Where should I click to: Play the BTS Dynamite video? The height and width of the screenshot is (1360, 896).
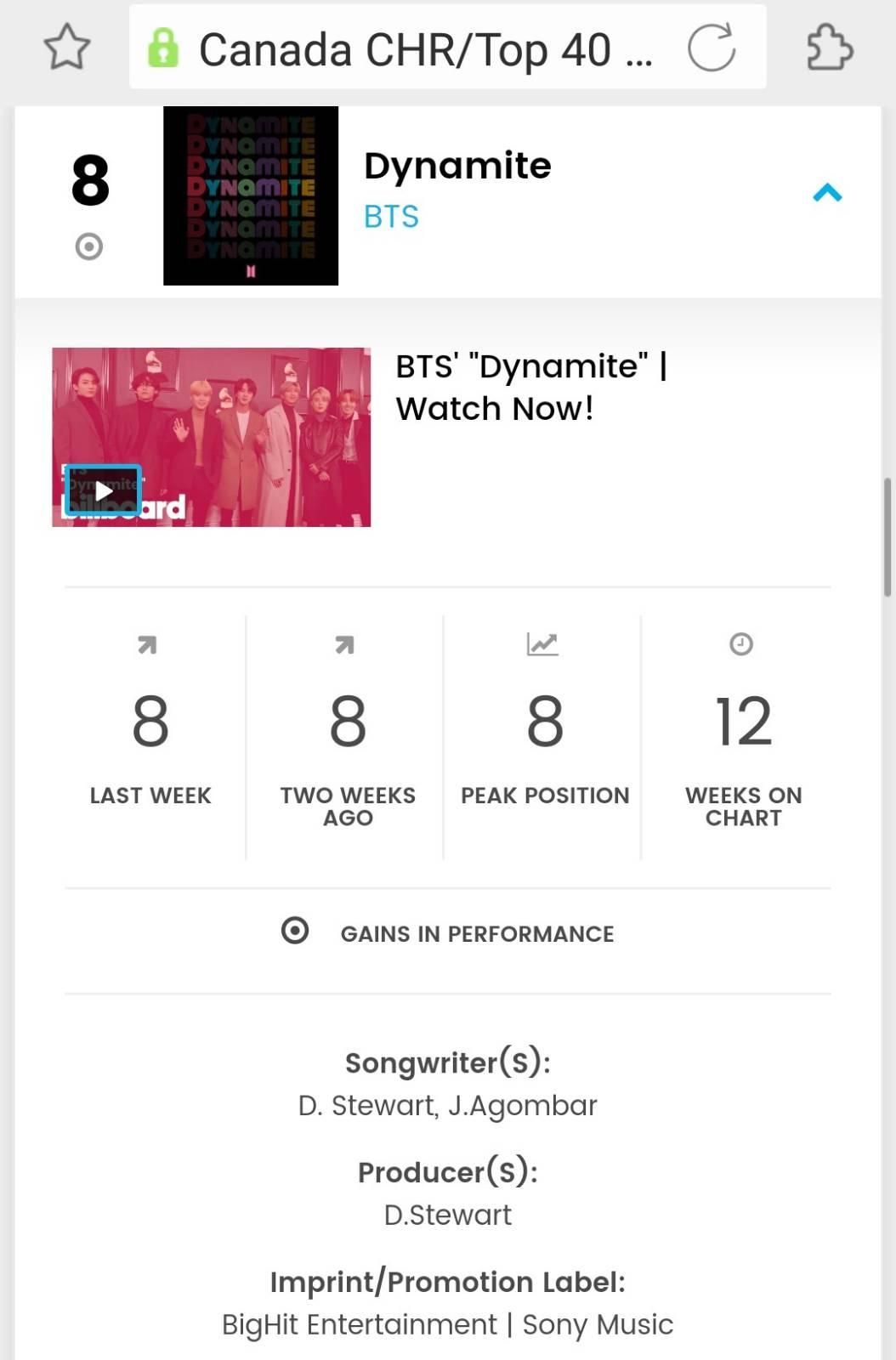(104, 490)
